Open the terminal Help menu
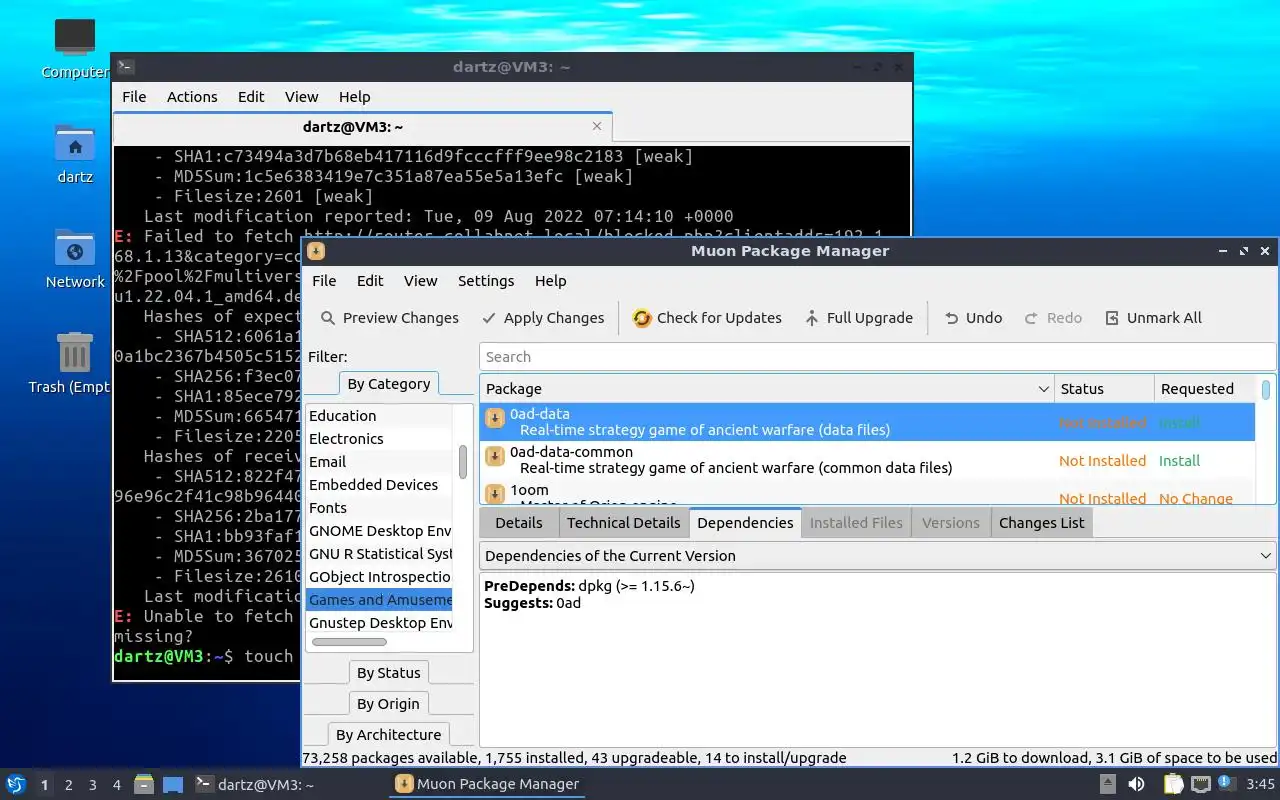Screen dimensions: 1280x800 pyautogui.click(x=354, y=97)
